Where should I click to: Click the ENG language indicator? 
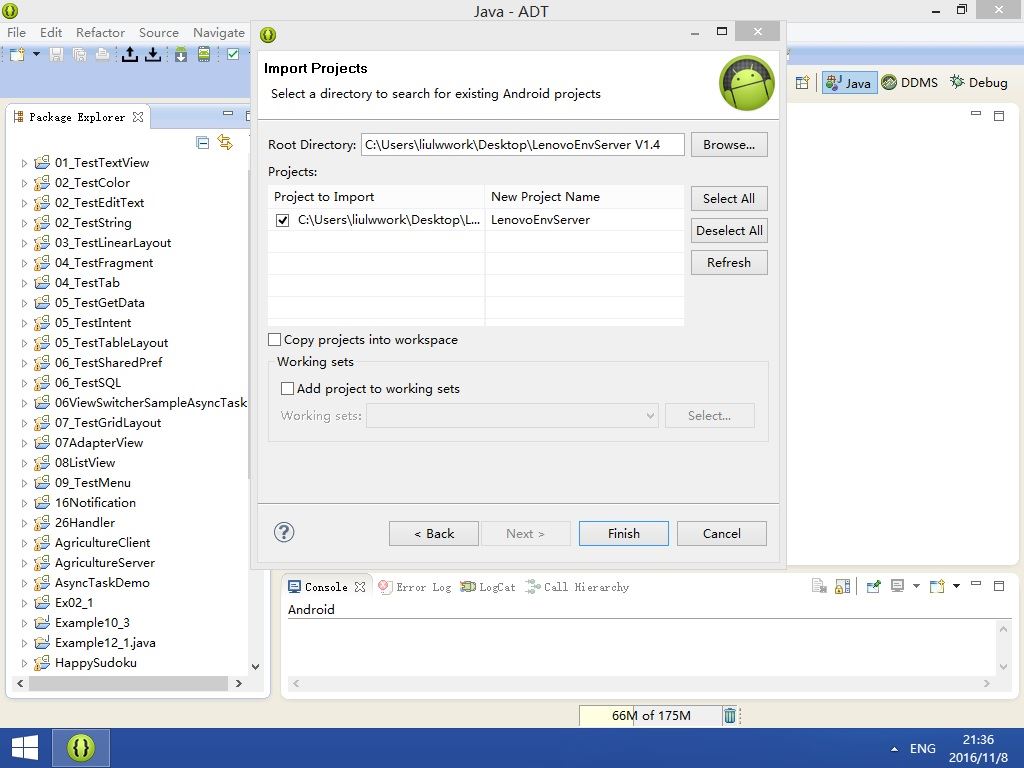923,748
